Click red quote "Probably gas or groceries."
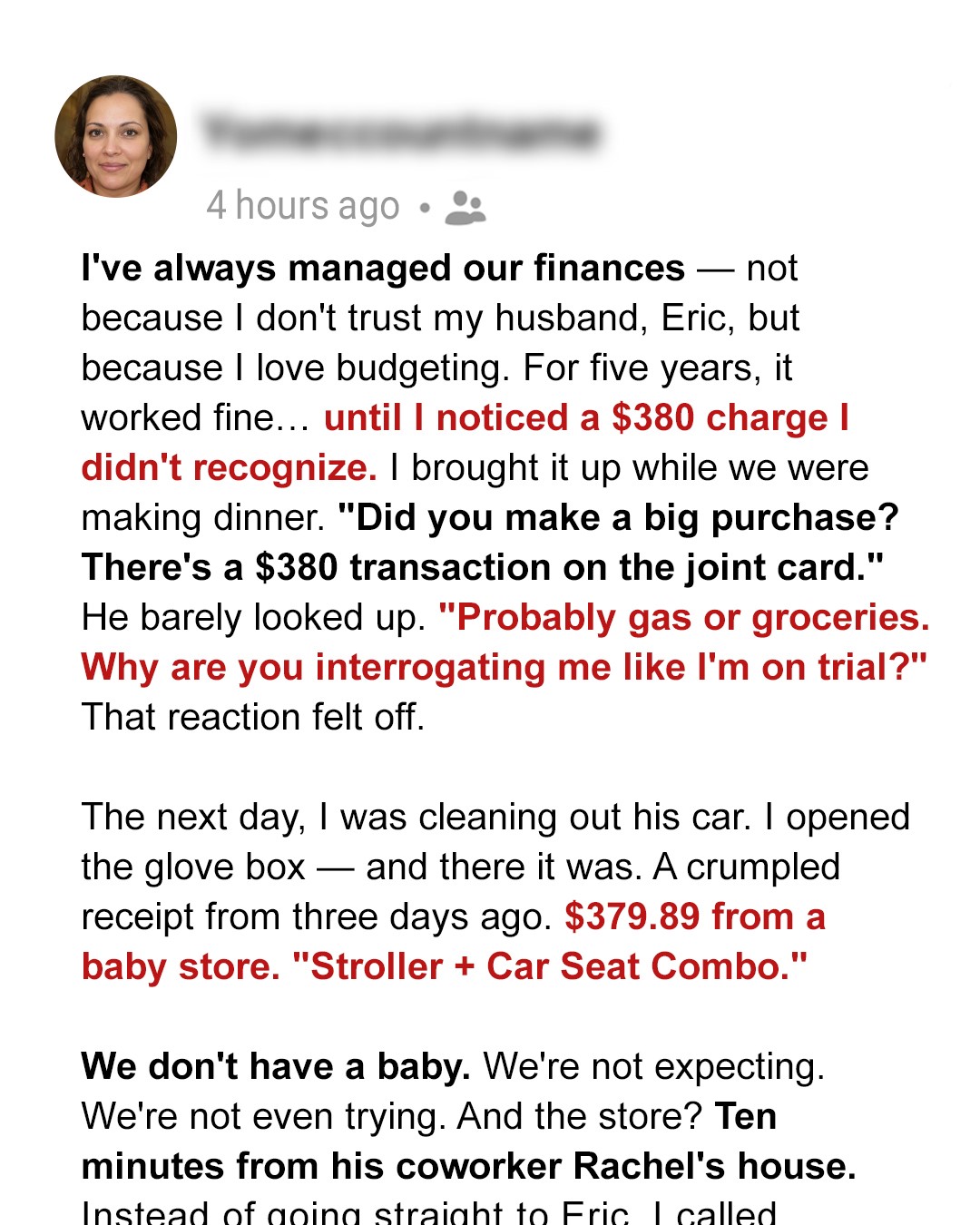Screen dimensions: 980x1225 coord(684,618)
